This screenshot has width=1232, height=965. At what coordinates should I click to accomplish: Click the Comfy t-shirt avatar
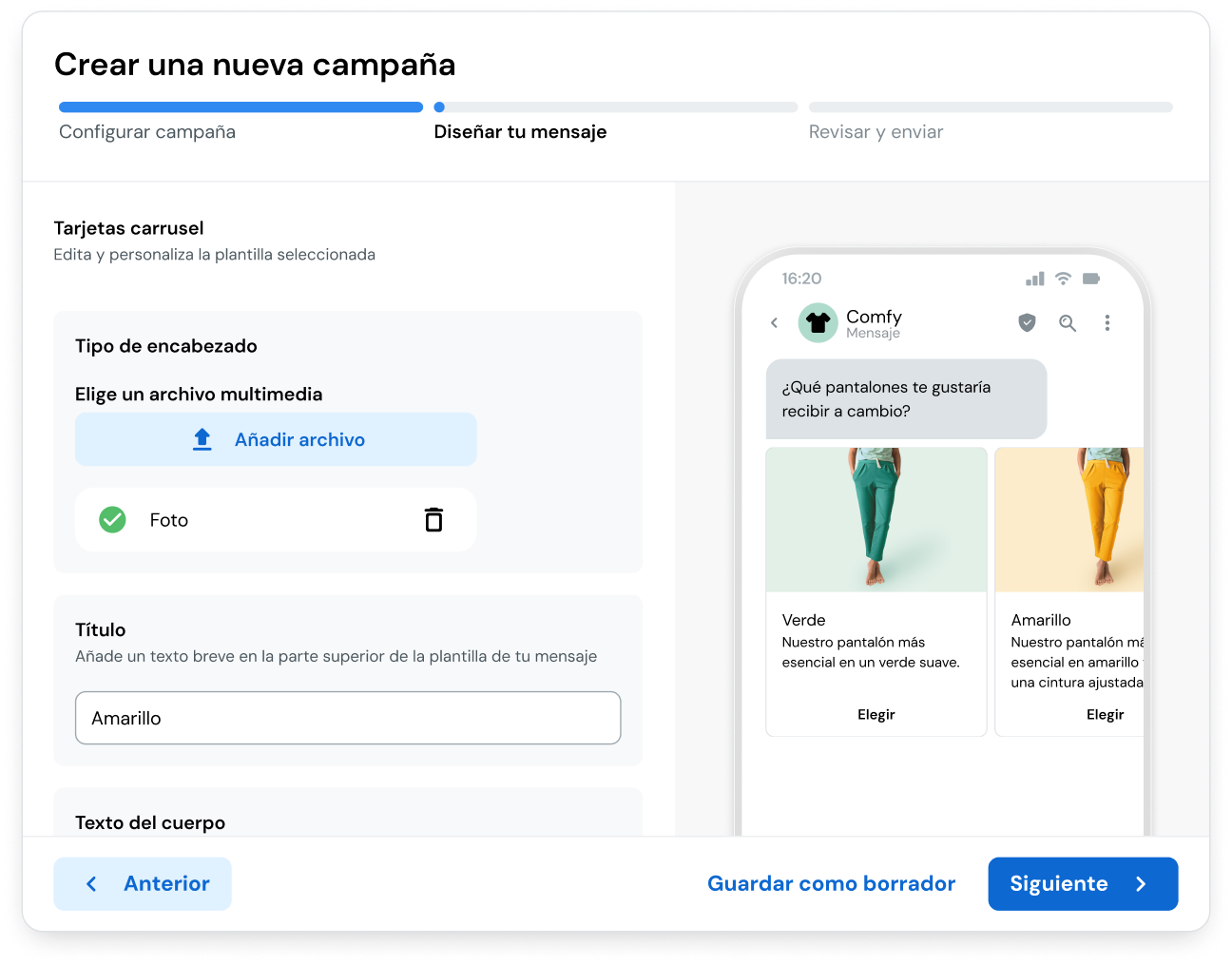click(x=818, y=323)
